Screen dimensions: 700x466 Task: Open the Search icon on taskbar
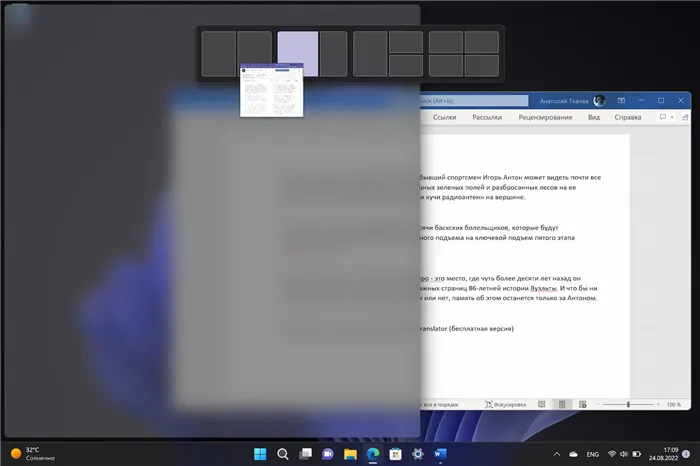click(283, 454)
